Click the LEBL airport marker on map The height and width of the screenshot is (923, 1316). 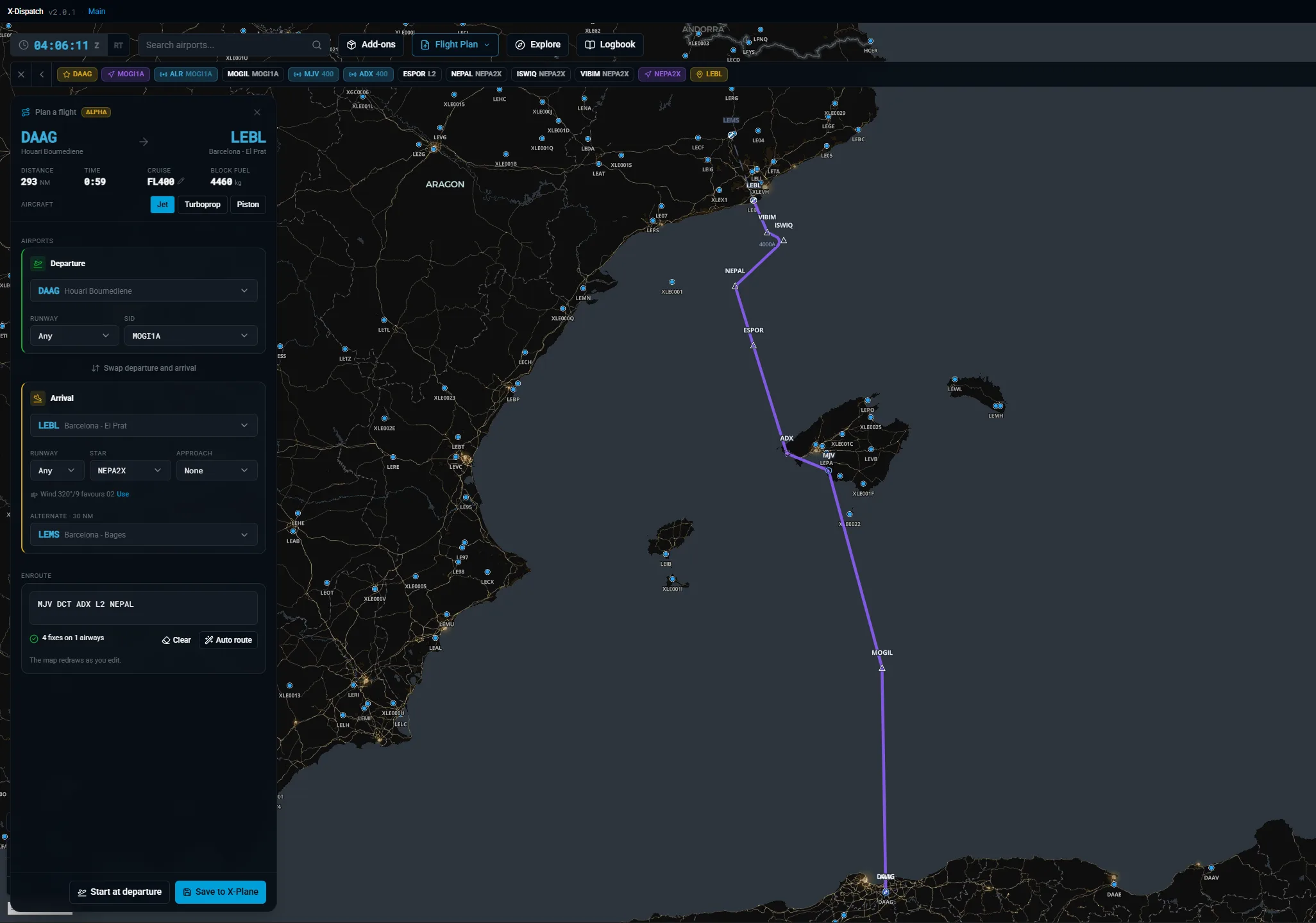(754, 200)
